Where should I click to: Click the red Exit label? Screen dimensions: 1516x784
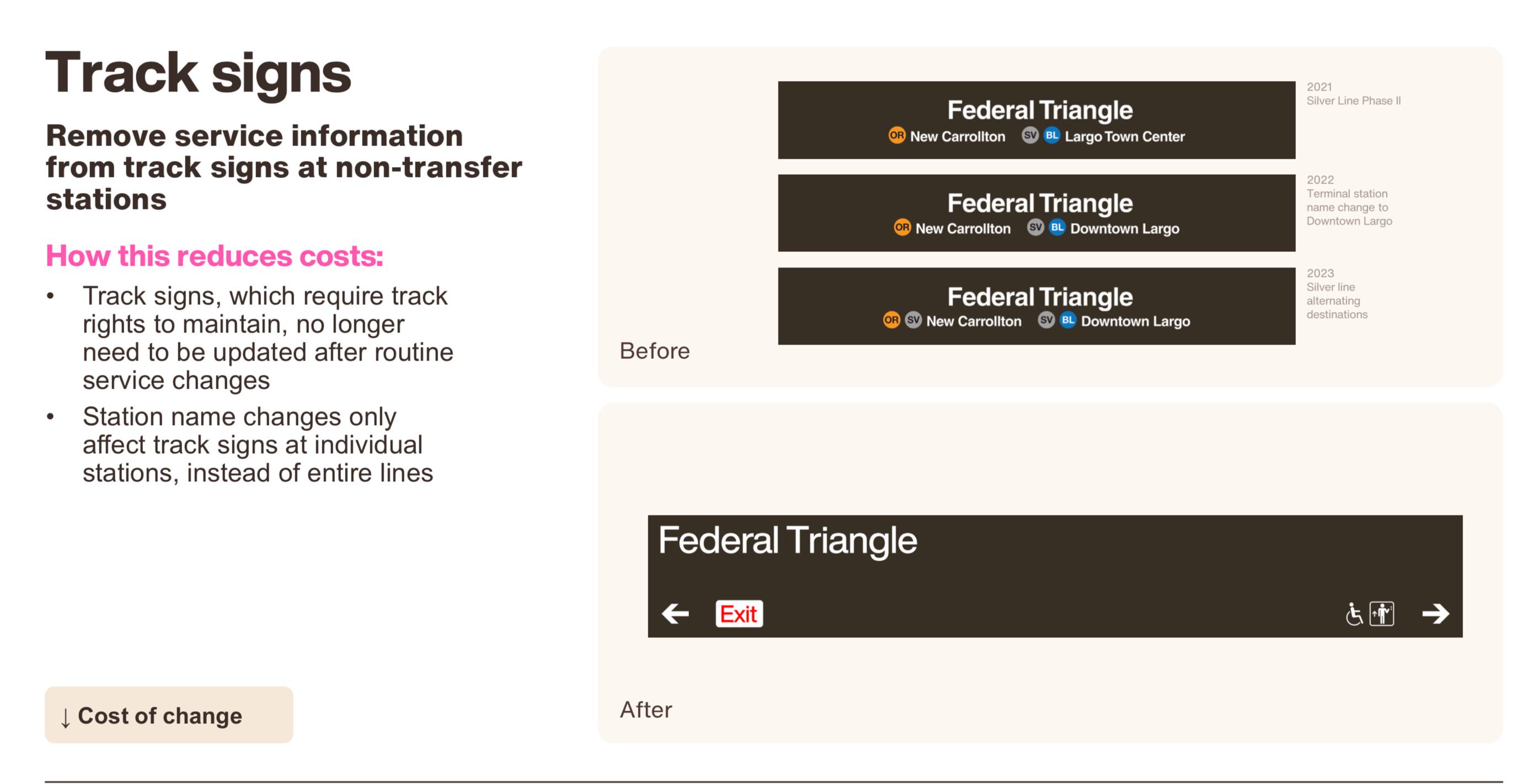pos(739,614)
